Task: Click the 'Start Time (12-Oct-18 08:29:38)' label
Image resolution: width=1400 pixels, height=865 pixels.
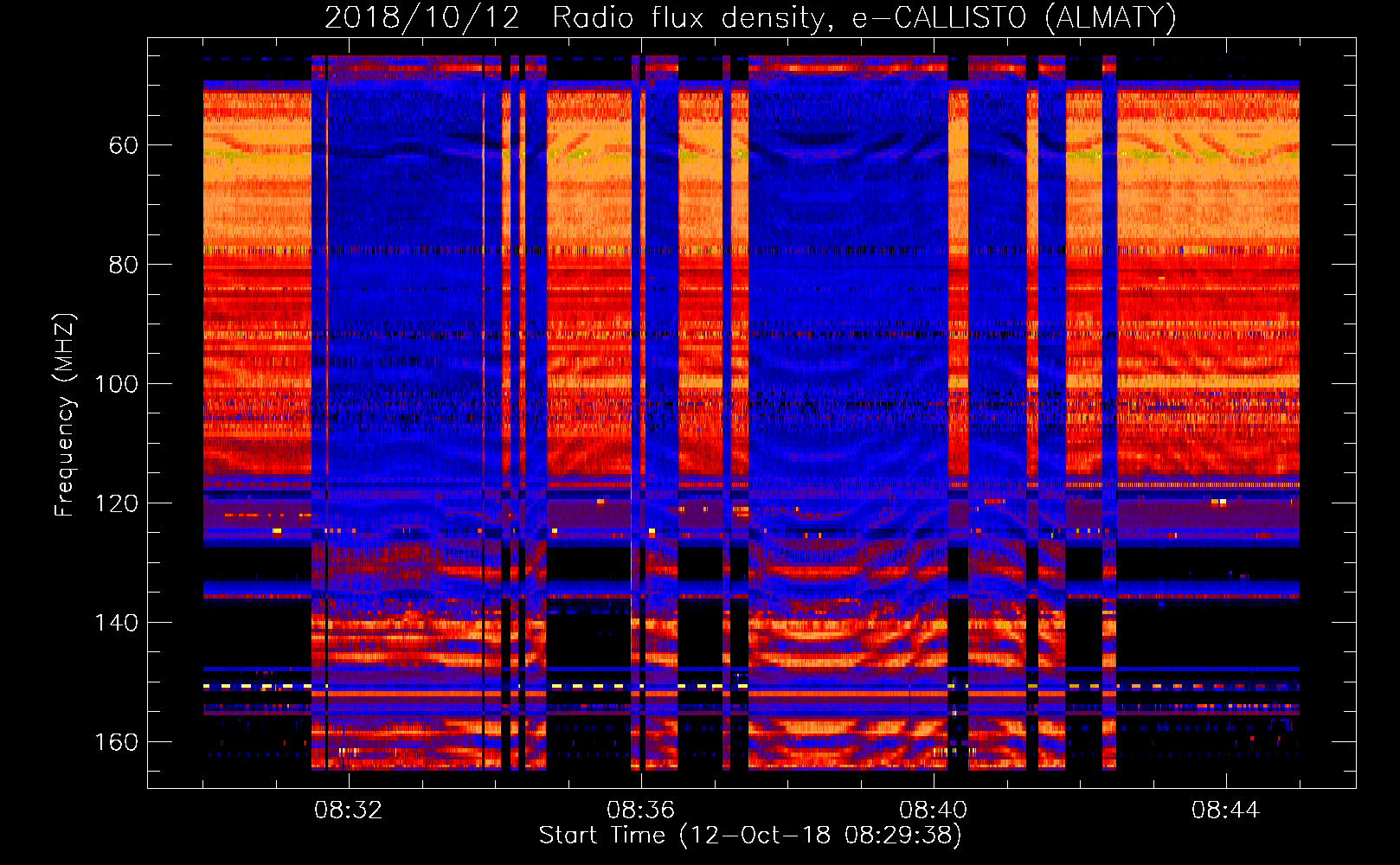Action: click(750, 836)
